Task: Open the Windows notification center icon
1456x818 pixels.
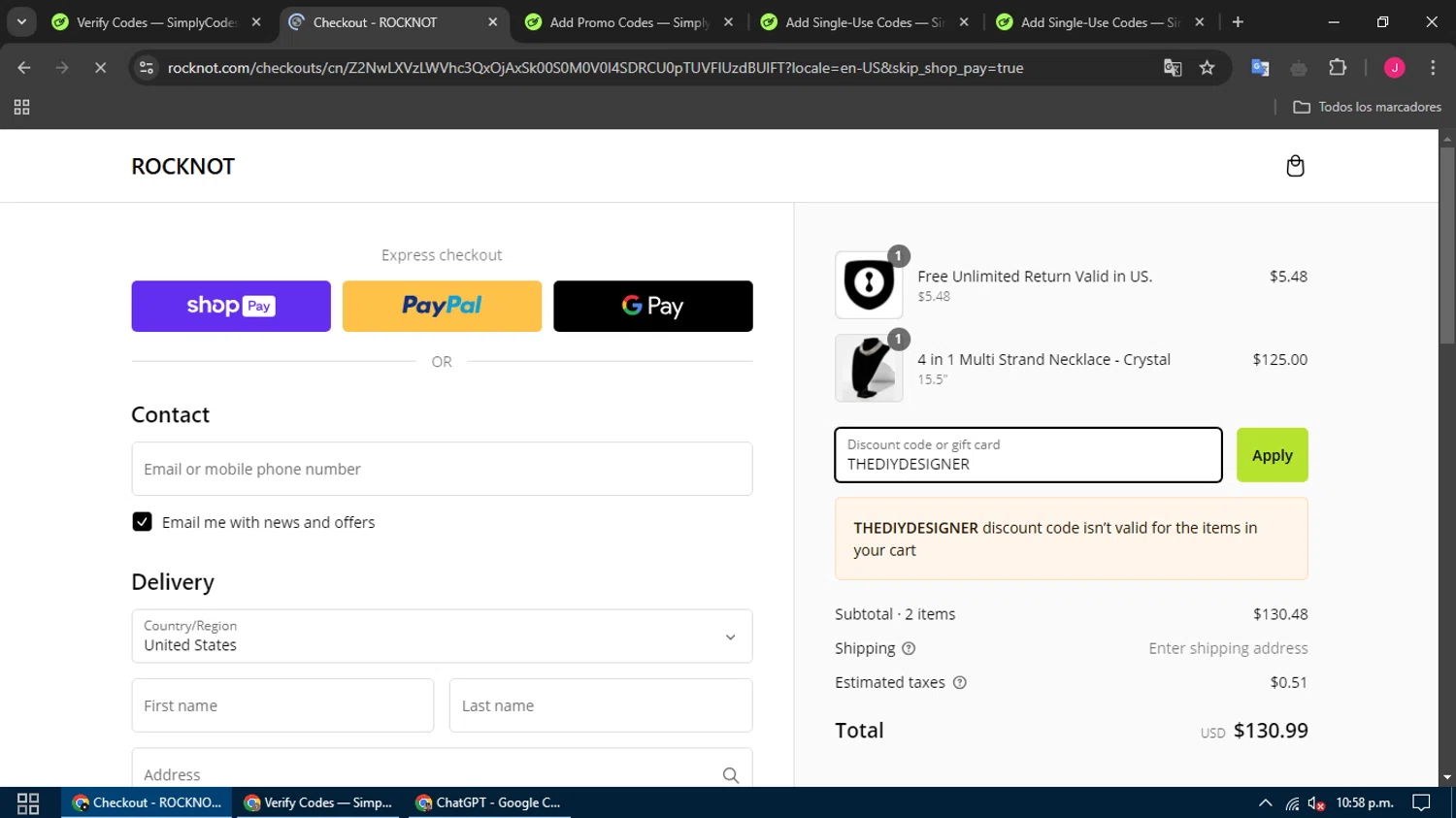Action: point(1421,803)
